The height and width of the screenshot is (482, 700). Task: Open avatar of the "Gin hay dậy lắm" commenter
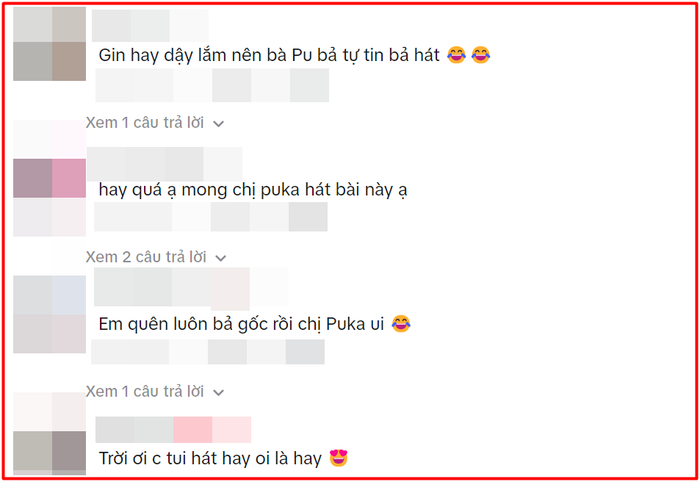[x=50, y=43]
